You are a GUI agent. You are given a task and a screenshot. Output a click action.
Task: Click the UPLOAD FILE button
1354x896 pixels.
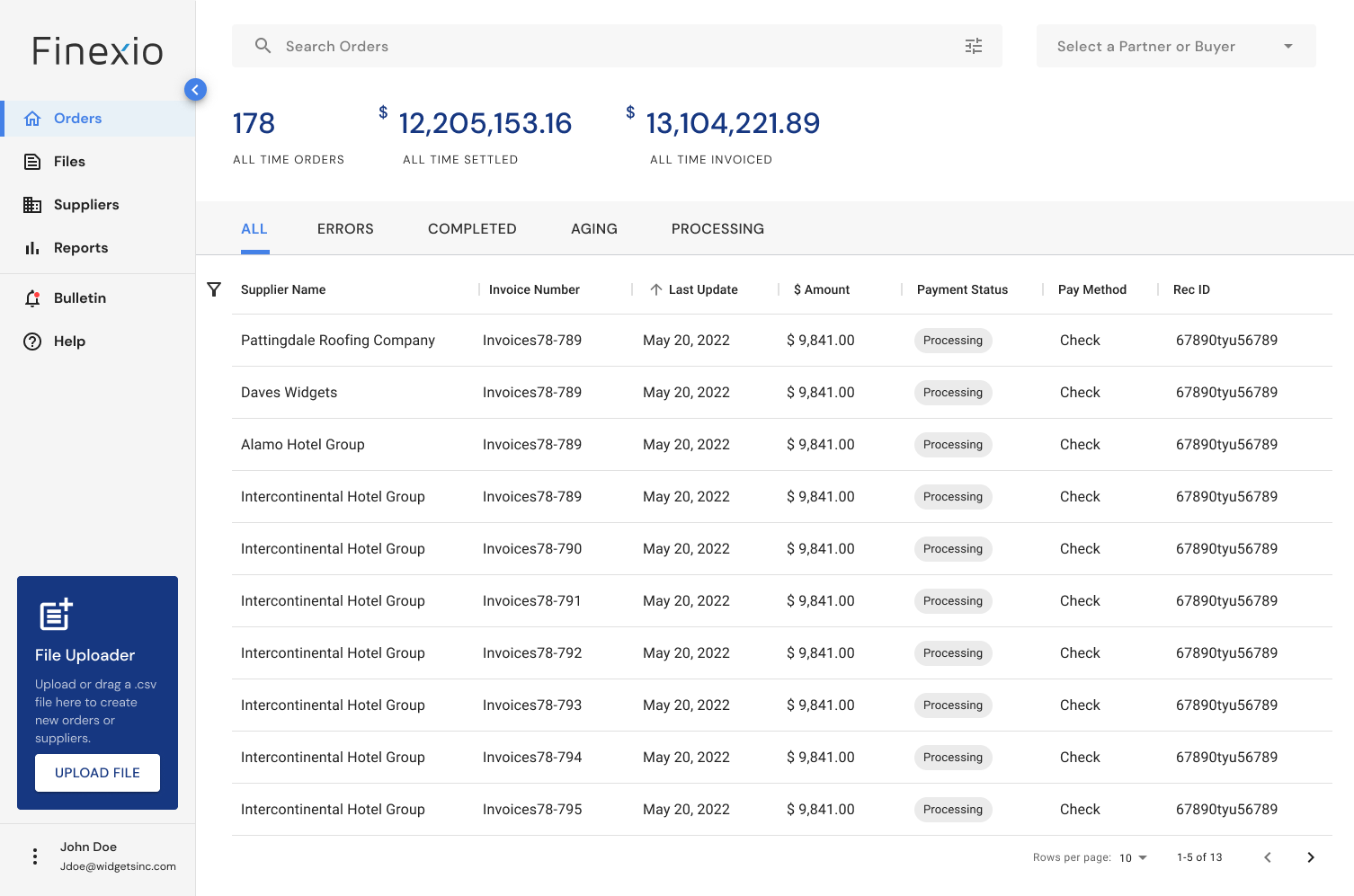pyautogui.click(x=97, y=773)
